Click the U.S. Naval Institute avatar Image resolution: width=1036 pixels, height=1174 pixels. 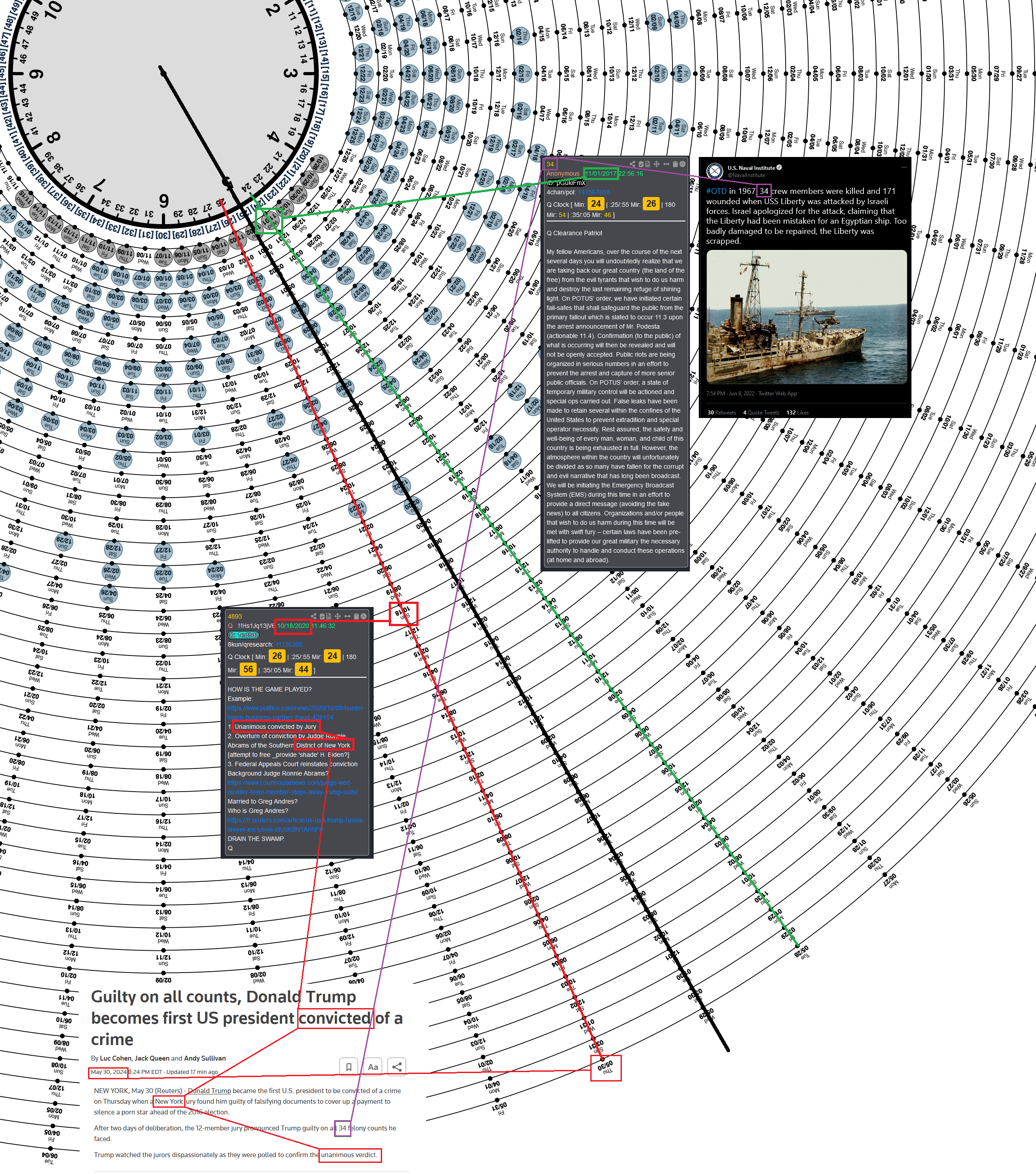pyautogui.click(x=714, y=171)
